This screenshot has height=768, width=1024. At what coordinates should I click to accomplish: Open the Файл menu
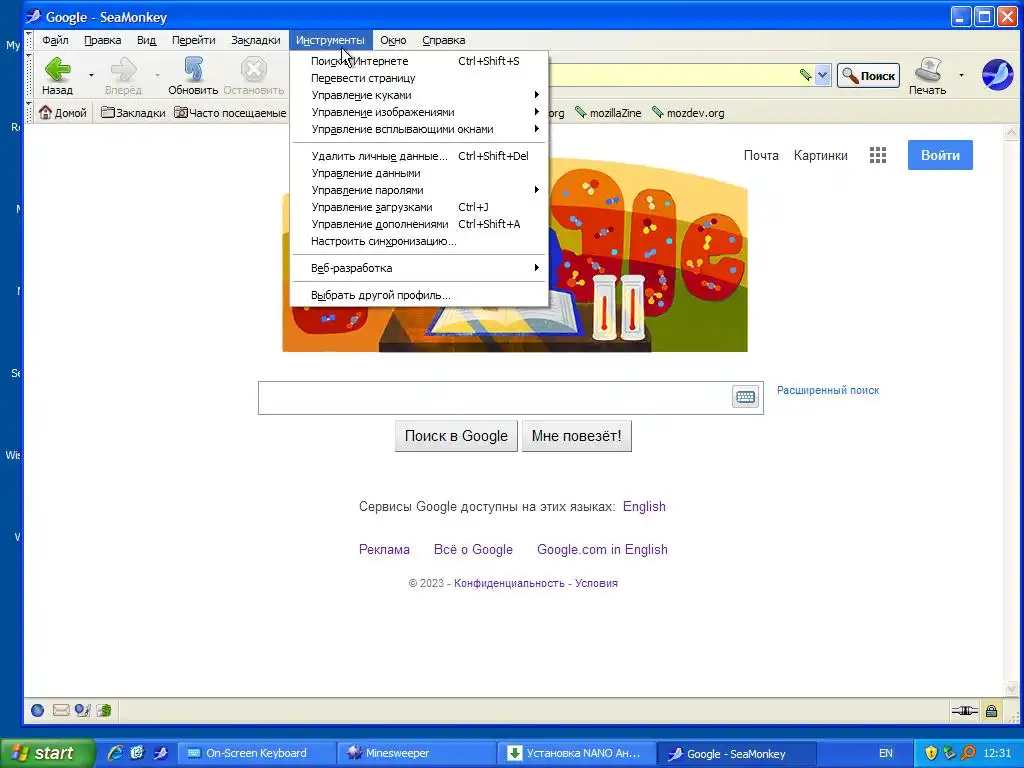[55, 40]
